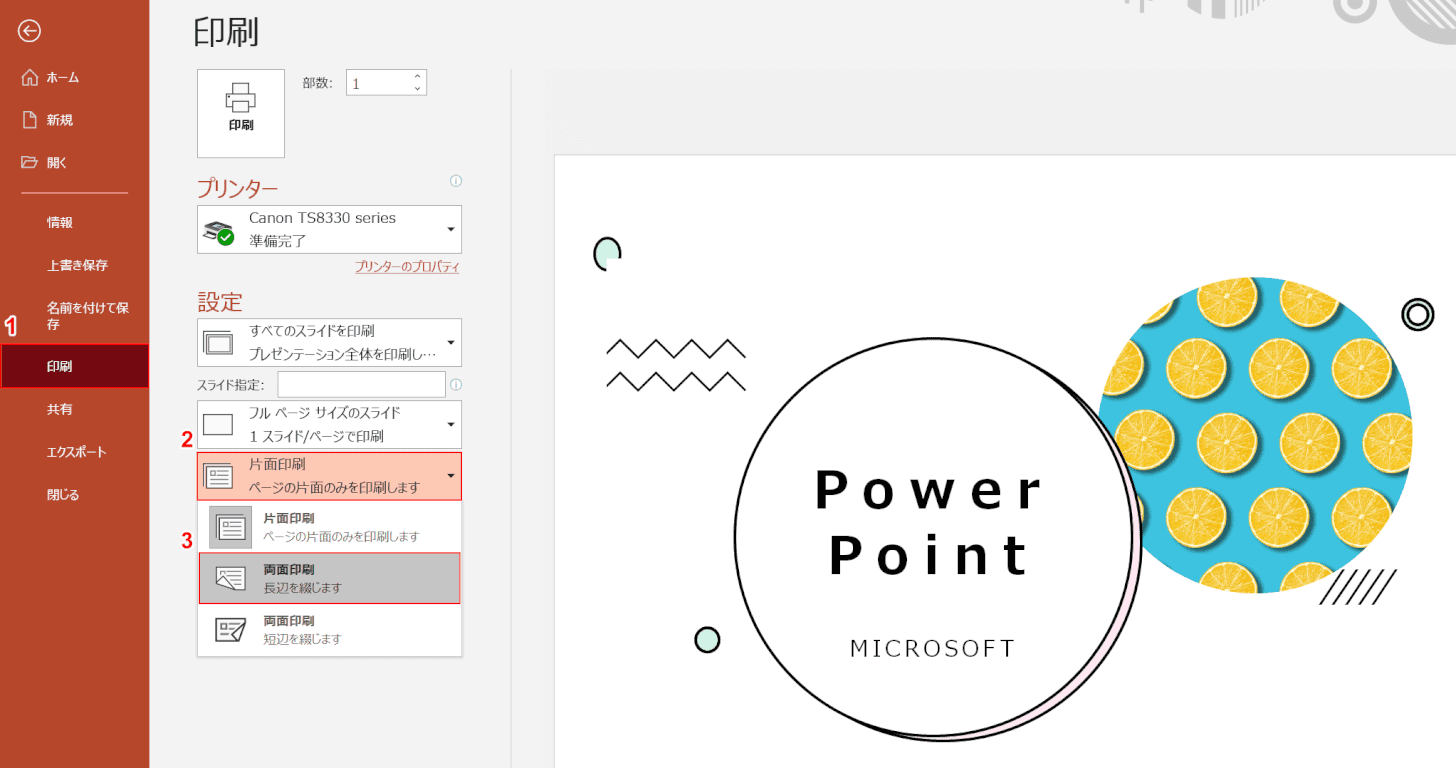Viewport: 1456px width, 768px height.
Task: Click the slide preview image
Action: click(1005, 461)
